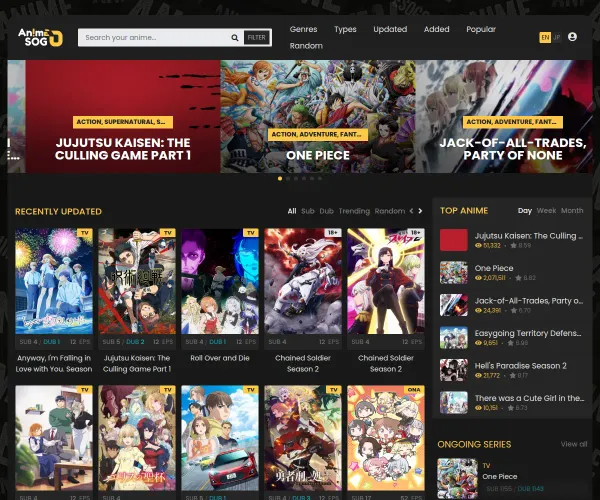Open the ONA tagged chibi girls poster

tap(386, 438)
